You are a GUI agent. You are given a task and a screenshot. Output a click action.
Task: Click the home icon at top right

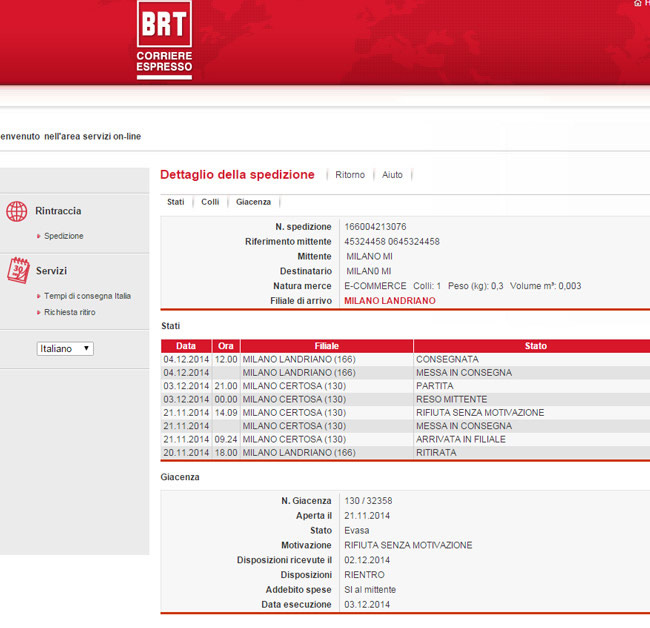click(x=638, y=4)
